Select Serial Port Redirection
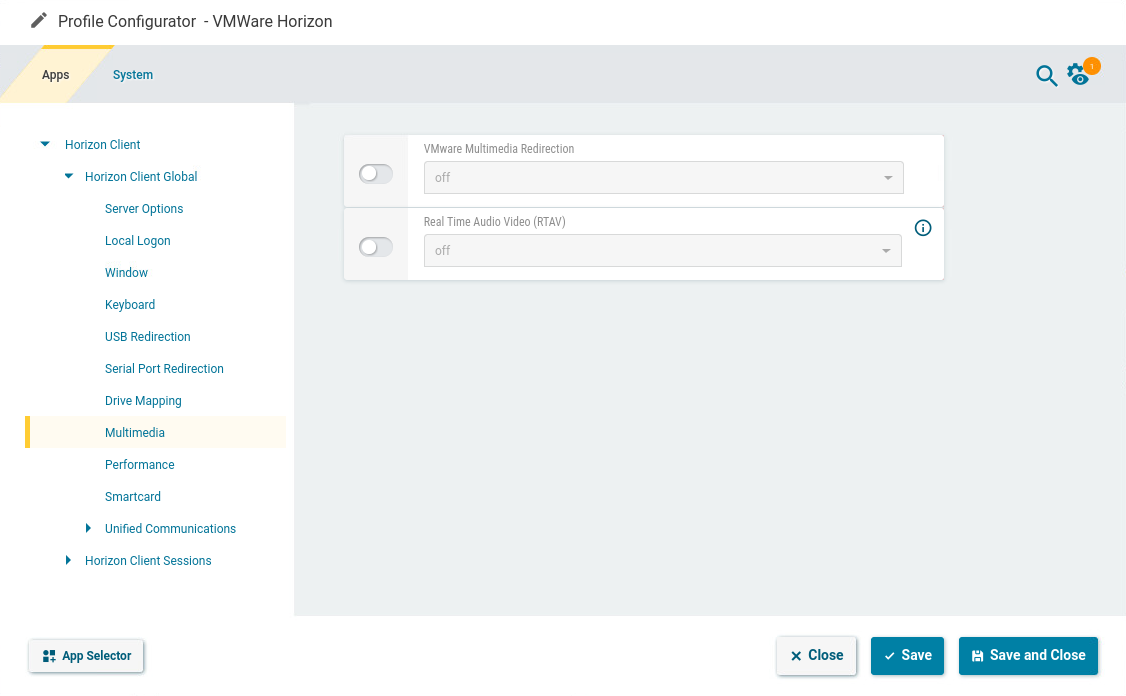The image size is (1126, 696). pyautogui.click(x=164, y=368)
